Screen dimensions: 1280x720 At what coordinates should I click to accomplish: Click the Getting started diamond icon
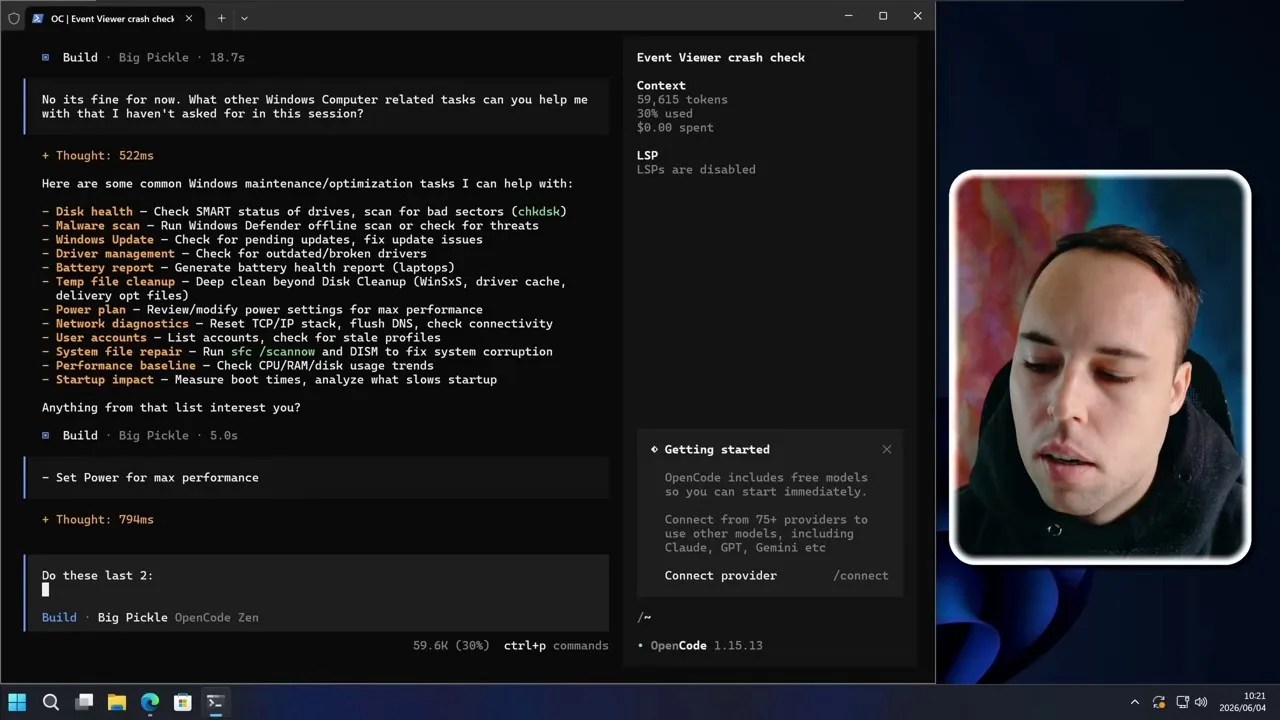654,449
